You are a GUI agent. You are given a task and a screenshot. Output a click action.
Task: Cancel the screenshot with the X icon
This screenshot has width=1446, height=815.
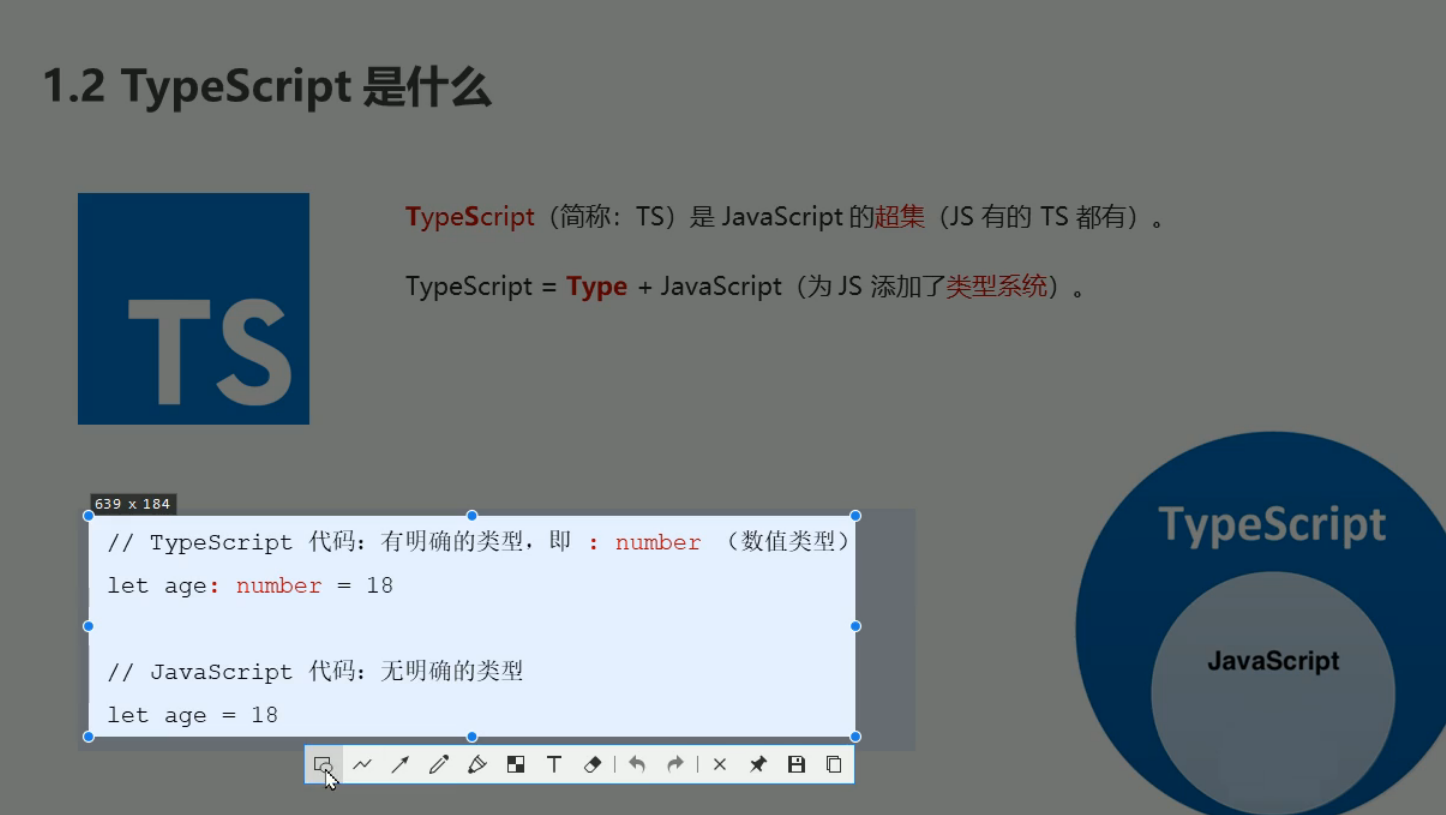[x=719, y=765]
